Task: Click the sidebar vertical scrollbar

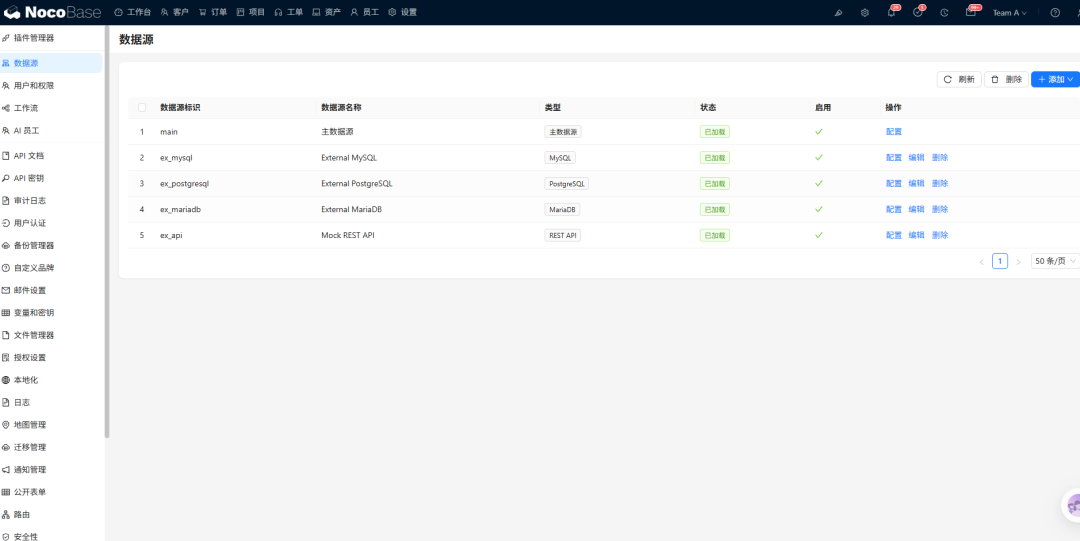Action: point(107,232)
